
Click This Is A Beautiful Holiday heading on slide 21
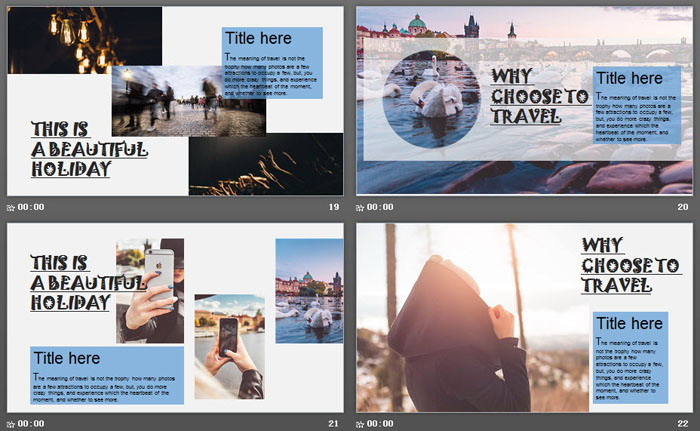tap(74, 283)
